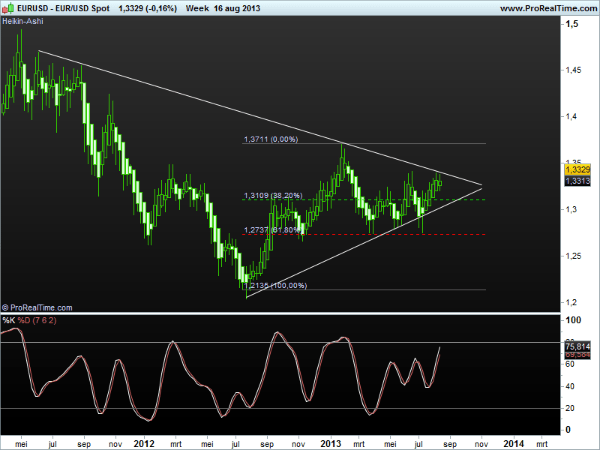The height and width of the screenshot is (450, 600).
Task: Click the yellow 1,3329 price tag
Action: (x=577, y=170)
